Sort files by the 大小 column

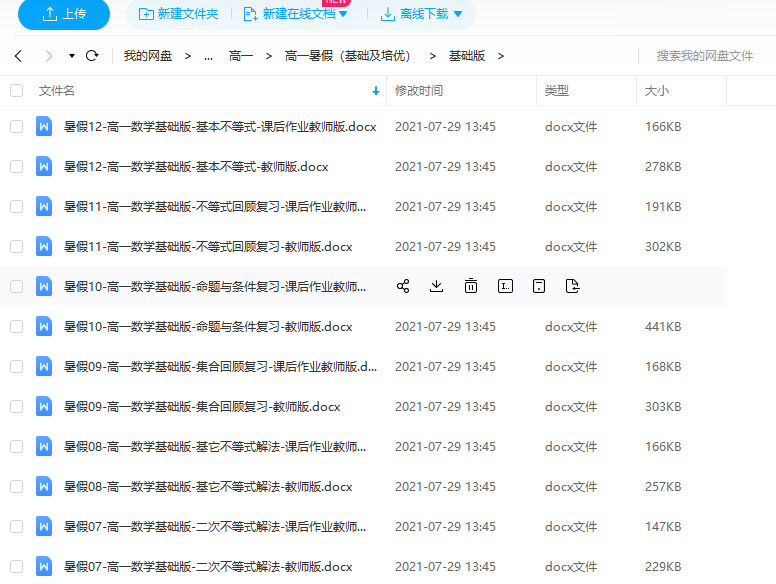pos(657,91)
